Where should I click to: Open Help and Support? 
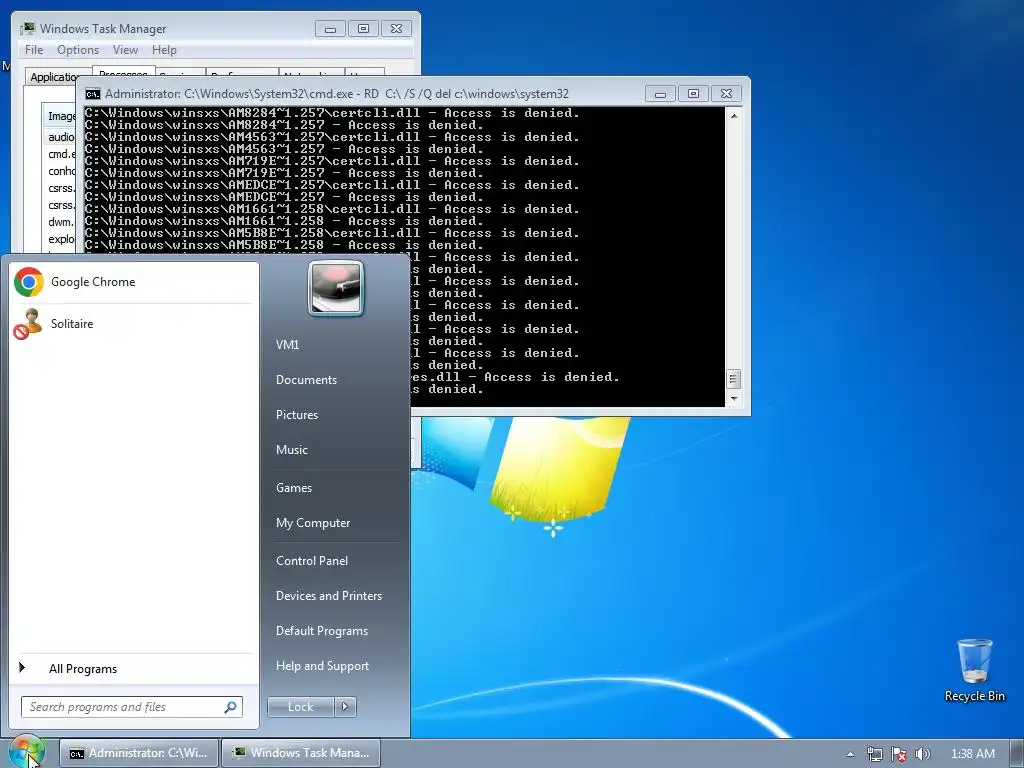pyautogui.click(x=323, y=666)
